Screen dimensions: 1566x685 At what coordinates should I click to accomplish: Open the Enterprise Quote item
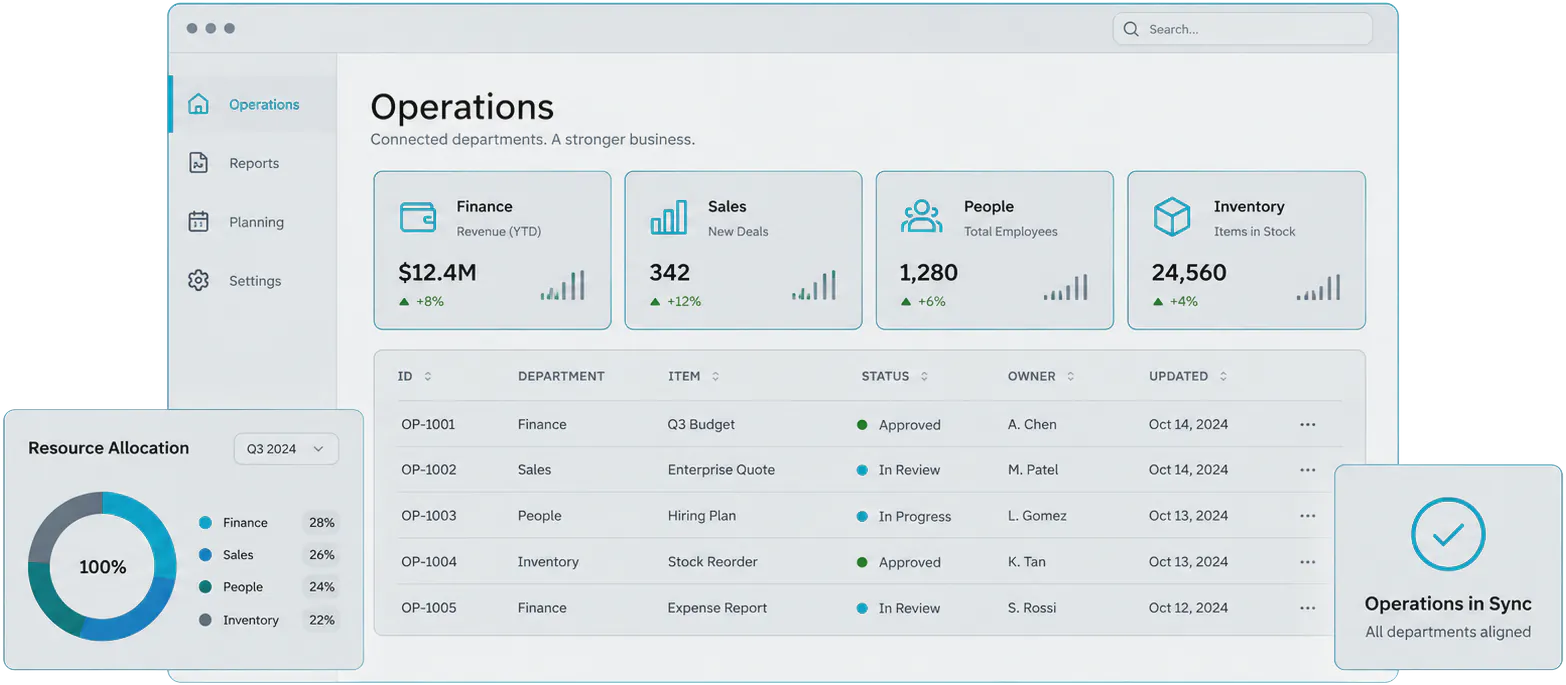coord(721,470)
